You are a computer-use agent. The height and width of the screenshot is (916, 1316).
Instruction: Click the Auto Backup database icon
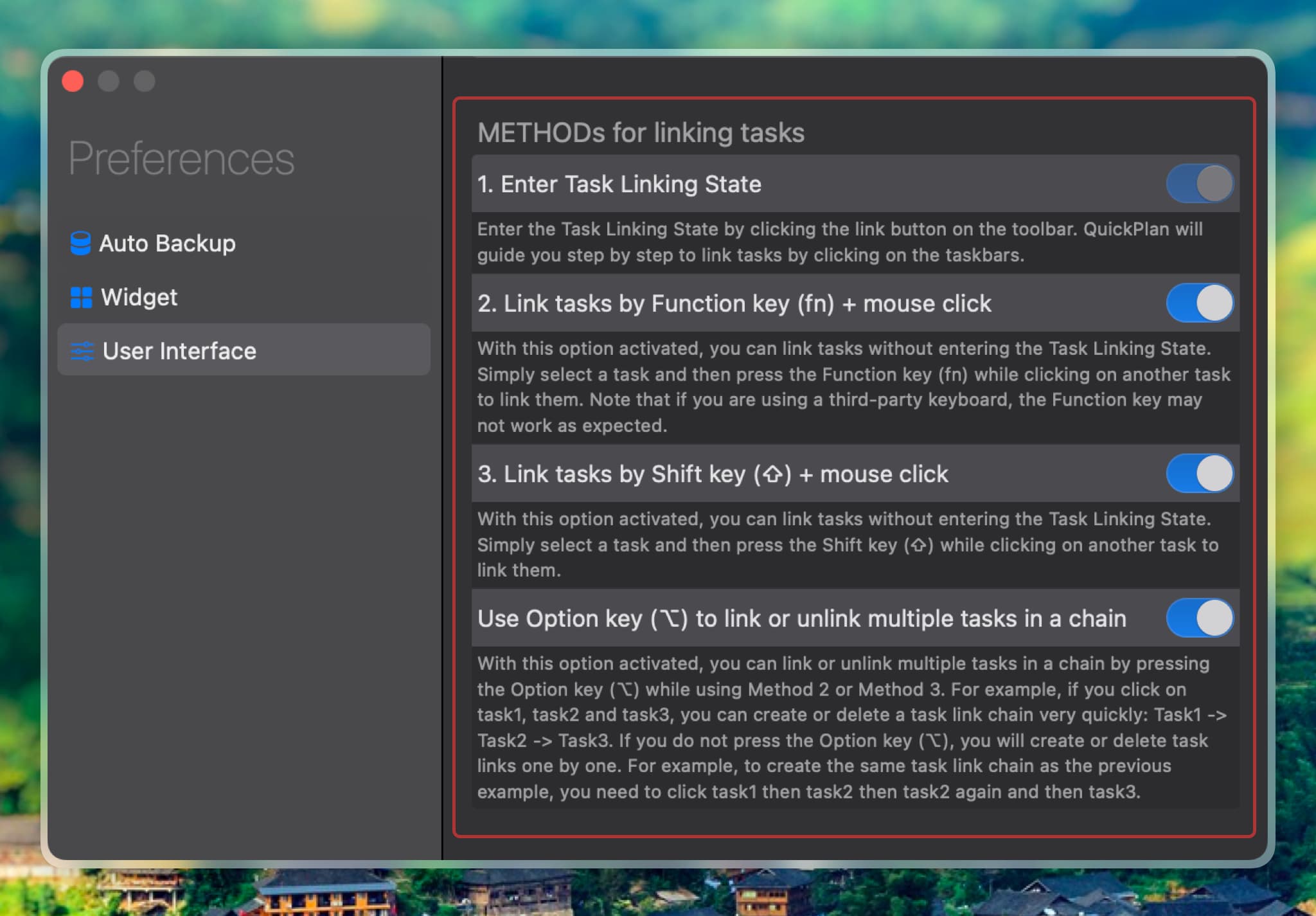(80, 244)
